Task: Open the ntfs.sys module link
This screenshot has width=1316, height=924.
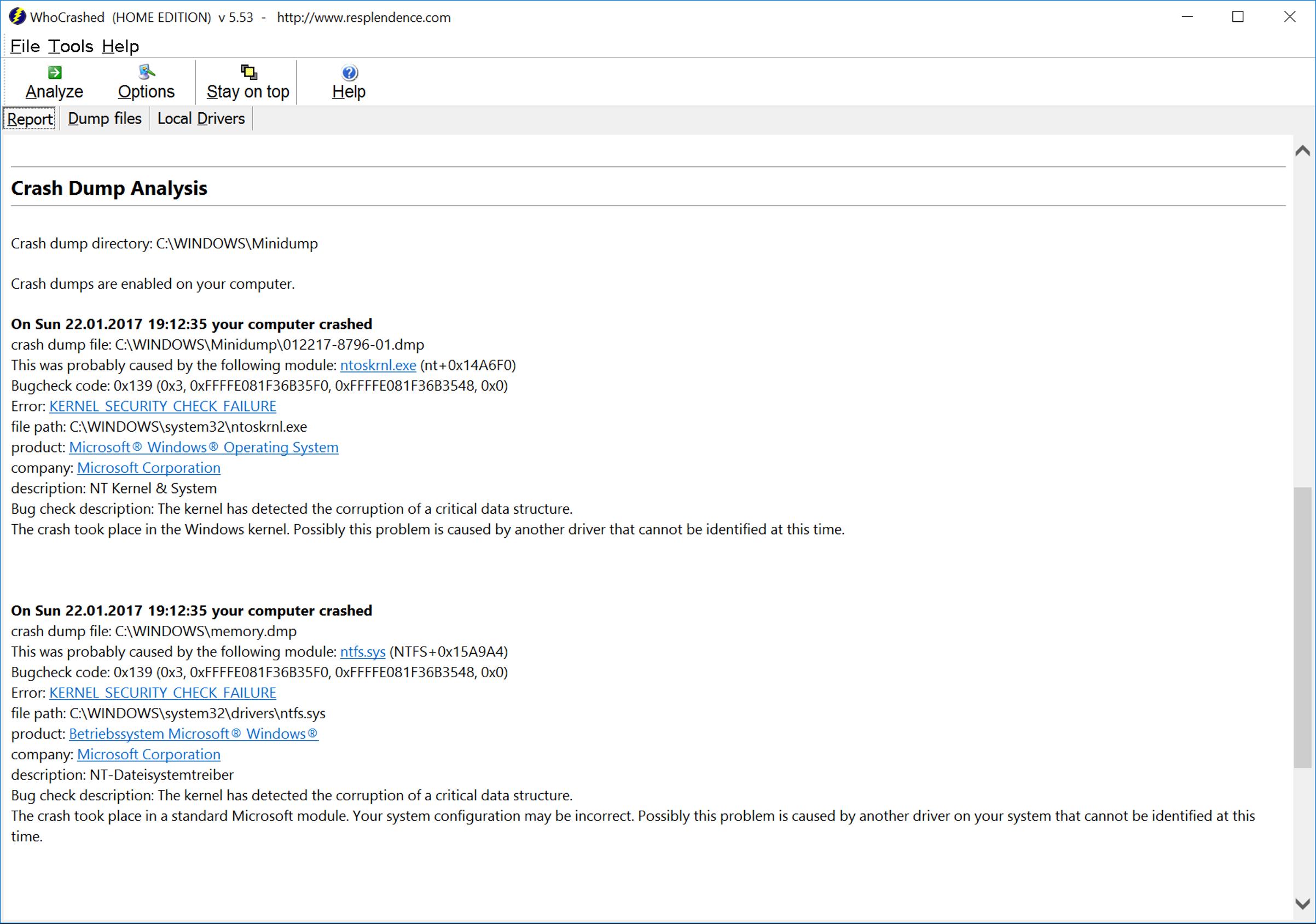Action: pyautogui.click(x=362, y=652)
